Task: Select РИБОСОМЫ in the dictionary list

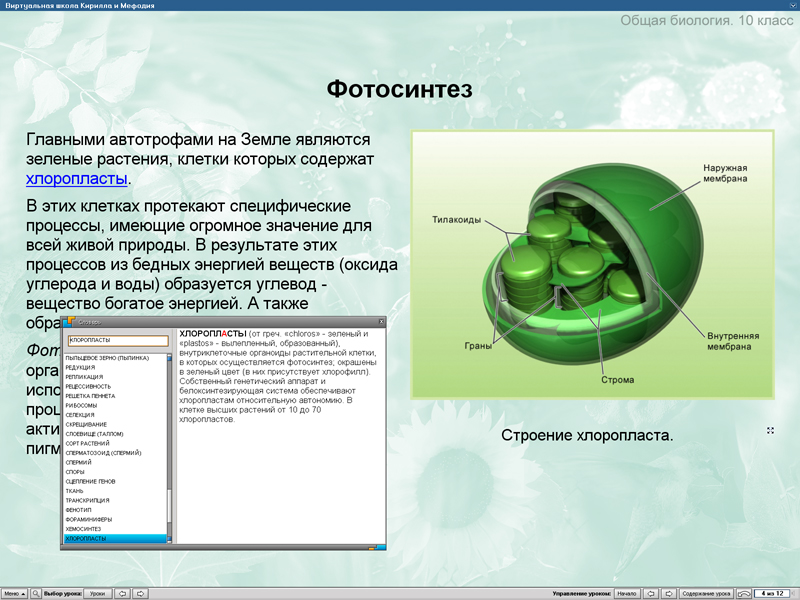Action: coord(82,405)
